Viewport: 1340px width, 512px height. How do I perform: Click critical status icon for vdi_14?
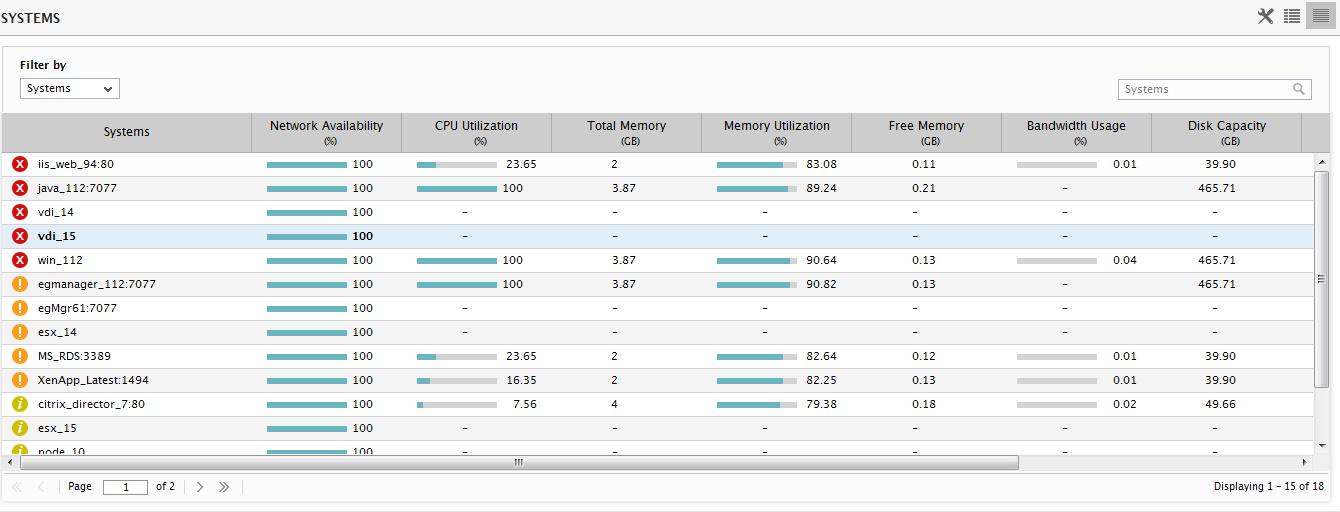pyautogui.click(x=20, y=212)
